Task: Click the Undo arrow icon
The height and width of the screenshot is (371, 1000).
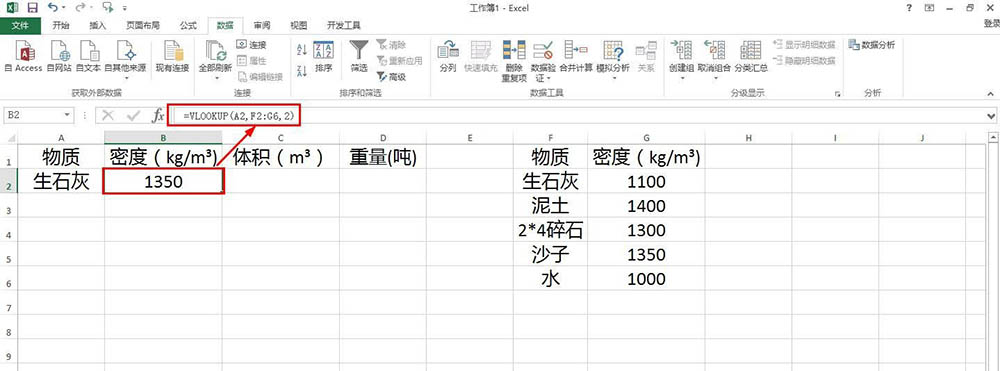Action: tap(54, 8)
